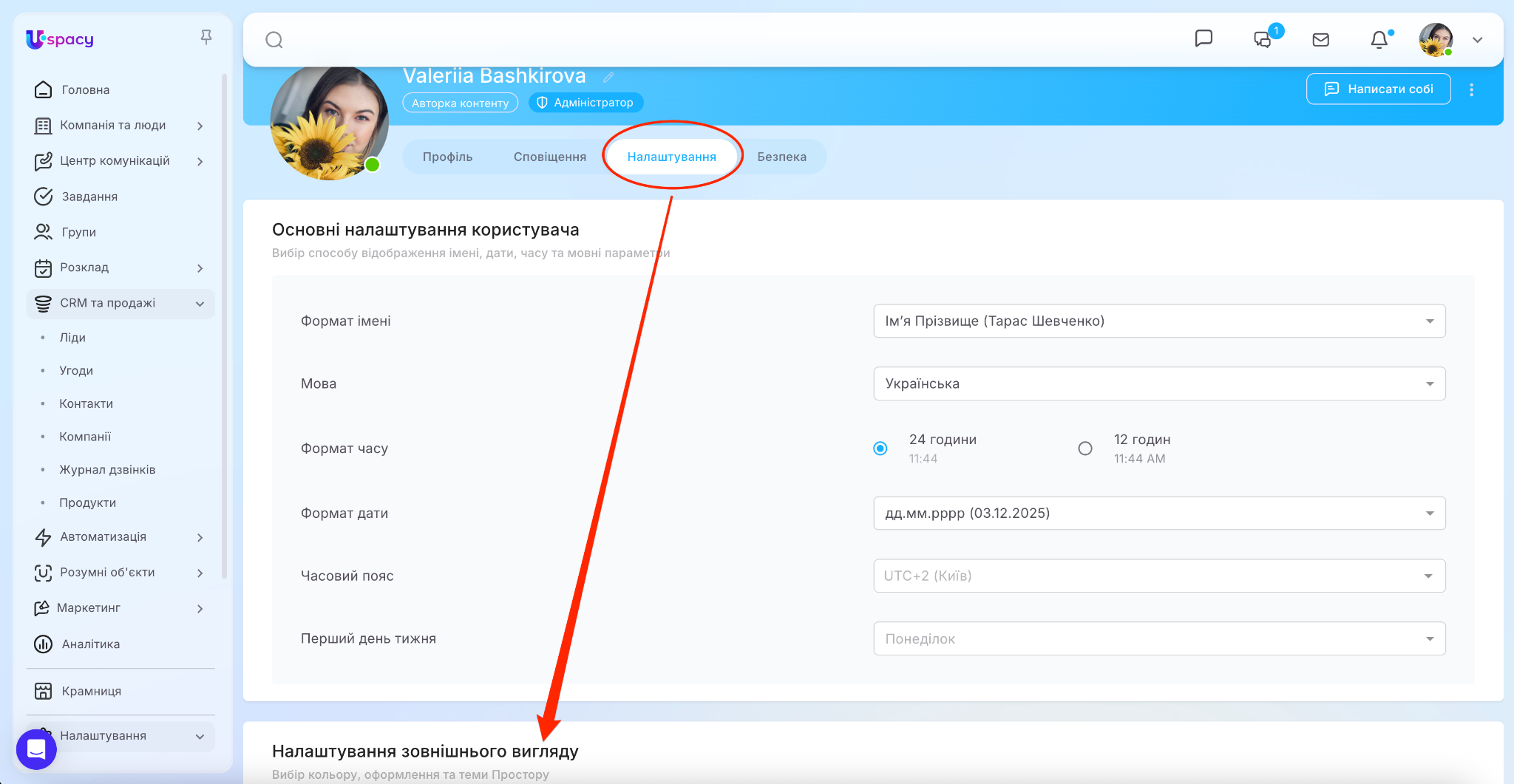Viewport: 1514px width, 784px height.
Task: Switch to the Сповіщення tab
Action: 549,157
